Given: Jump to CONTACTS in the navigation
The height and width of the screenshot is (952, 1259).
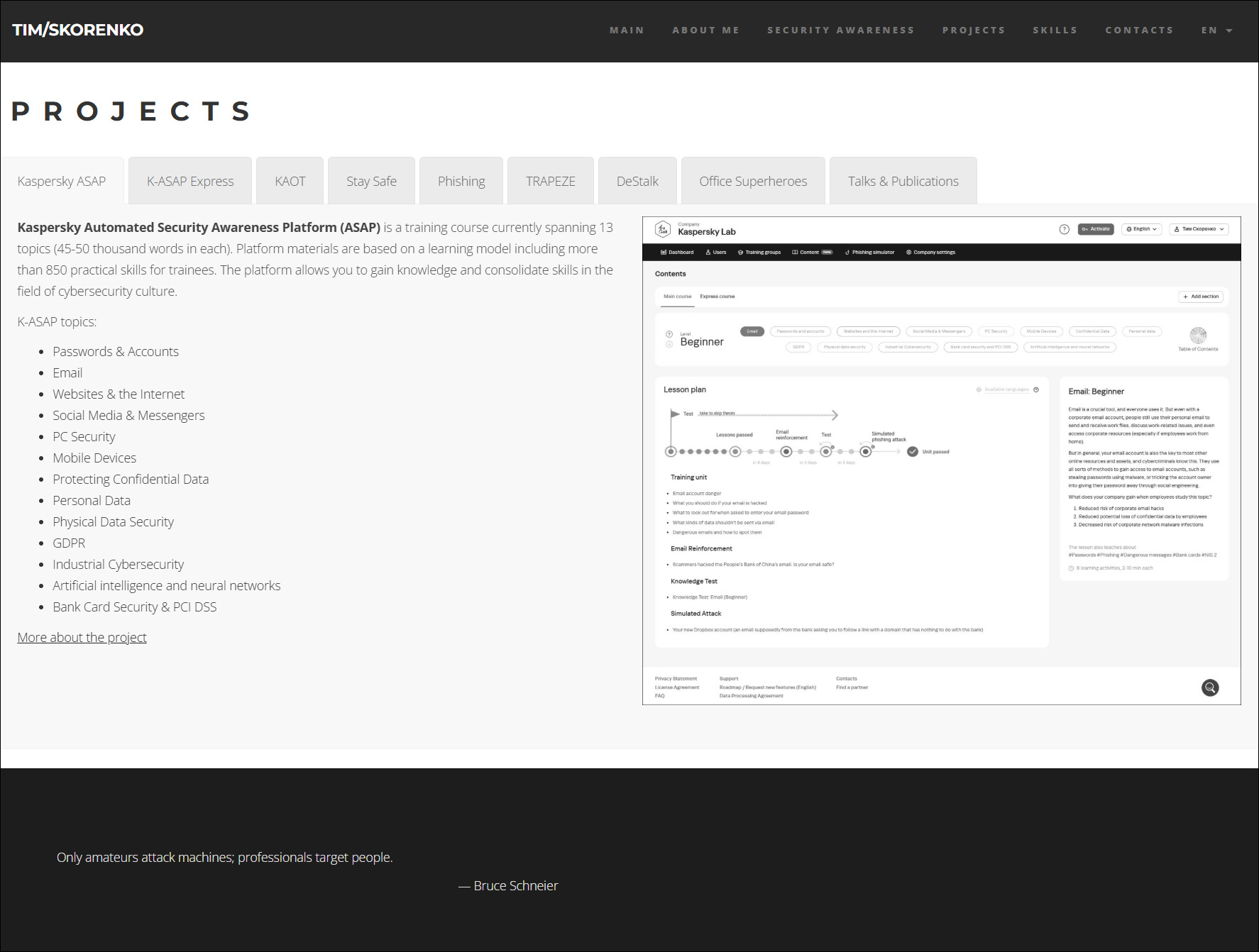Looking at the screenshot, I should coord(1139,30).
